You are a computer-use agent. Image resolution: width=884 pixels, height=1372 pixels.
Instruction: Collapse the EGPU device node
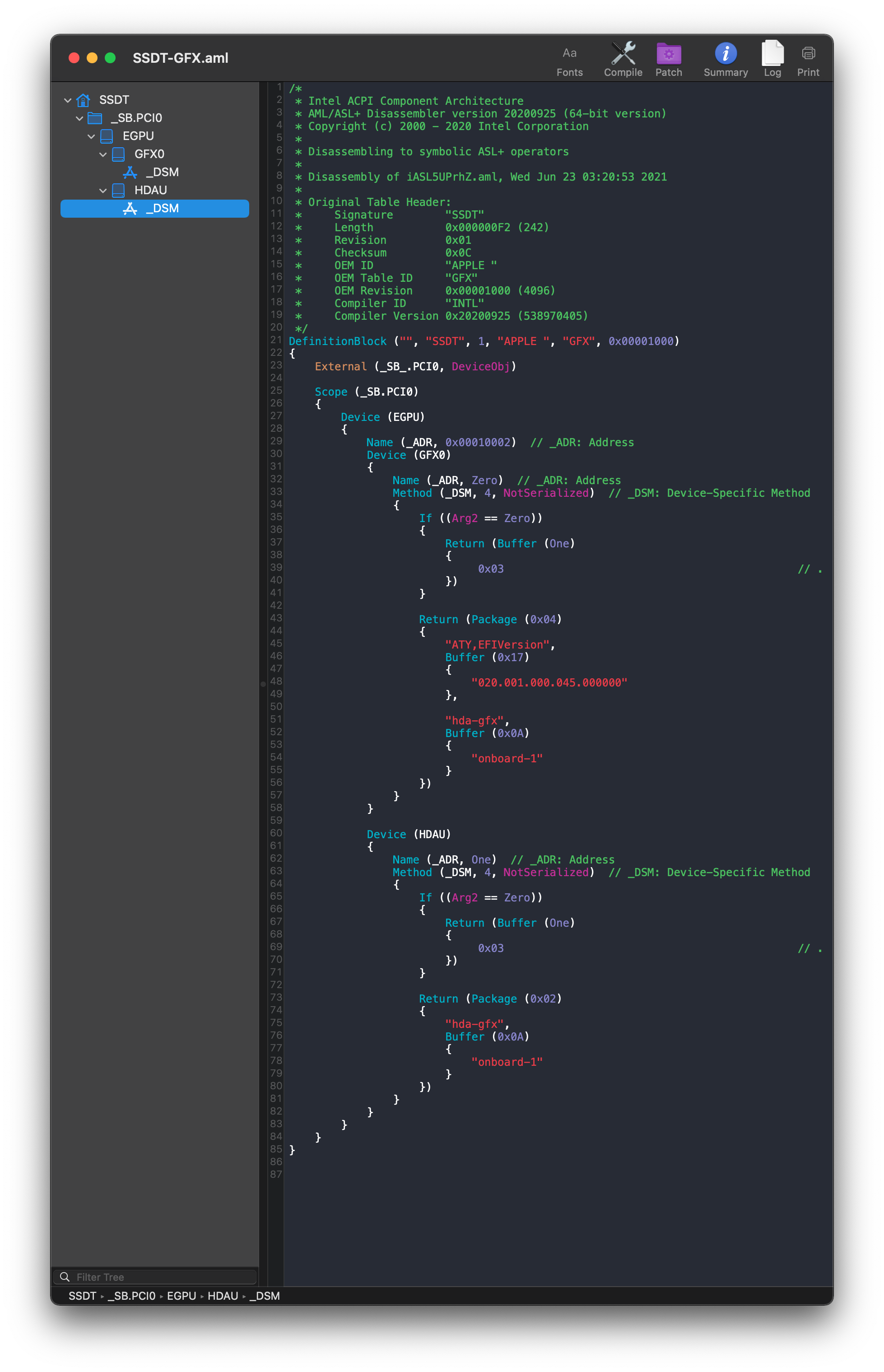tap(91, 137)
